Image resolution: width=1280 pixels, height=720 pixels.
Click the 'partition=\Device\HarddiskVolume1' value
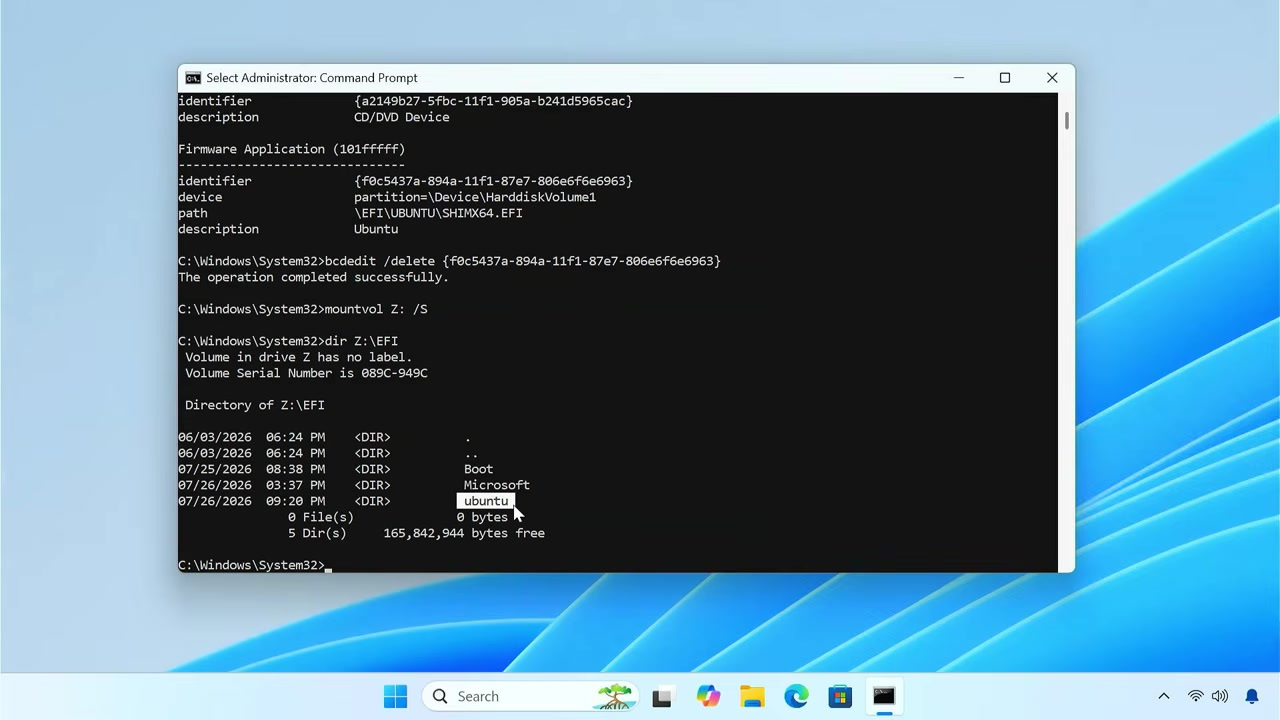475,197
